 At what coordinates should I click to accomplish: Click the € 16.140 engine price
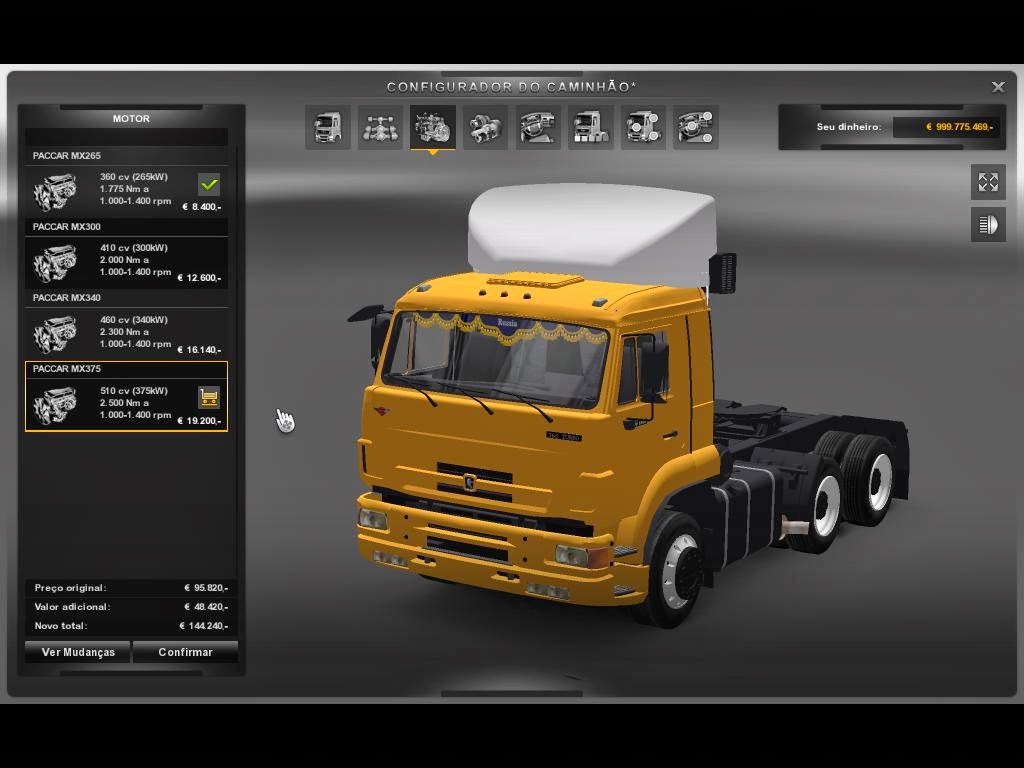tap(199, 350)
